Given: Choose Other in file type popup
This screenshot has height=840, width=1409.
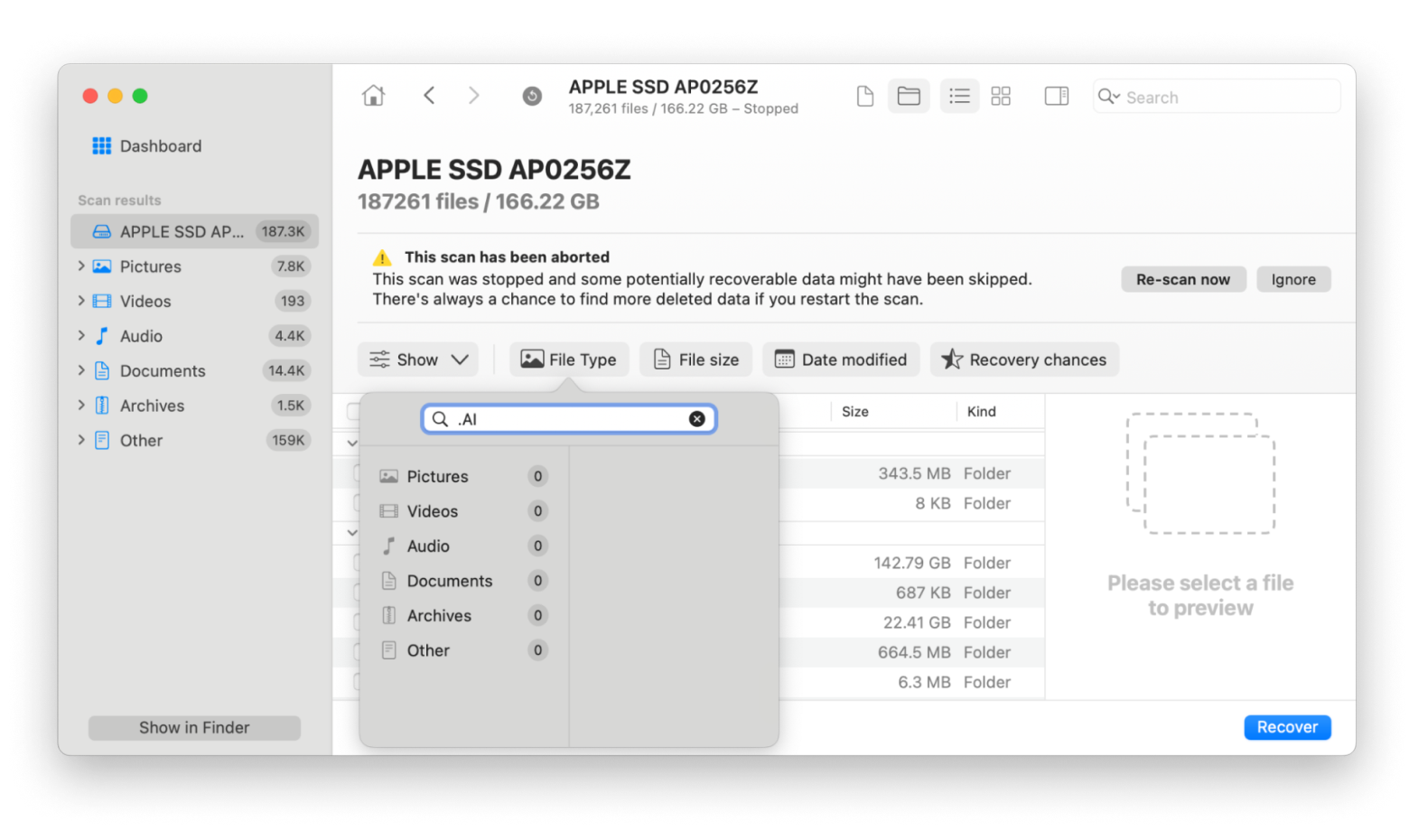Looking at the screenshot, I should (464, 650).
